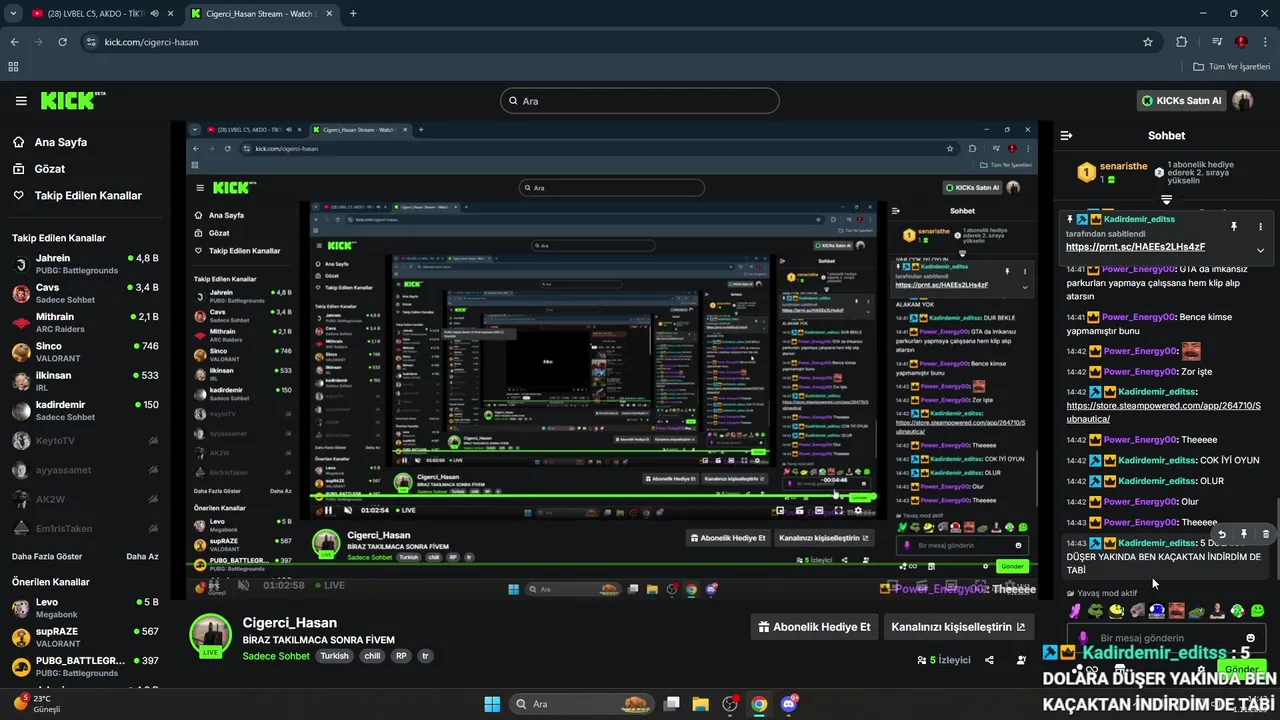
Task: Open Sinco VALORANT channel
Action: pyautogui.click(x=85, y=352)
